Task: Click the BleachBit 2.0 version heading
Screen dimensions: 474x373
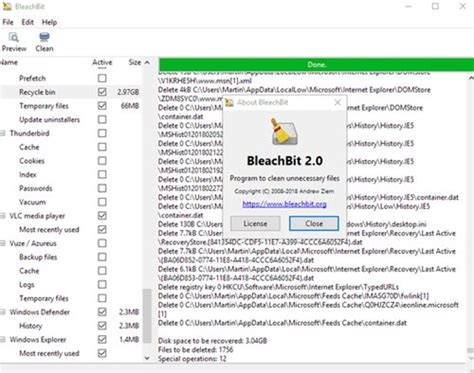Action: (x=284, y=161)
